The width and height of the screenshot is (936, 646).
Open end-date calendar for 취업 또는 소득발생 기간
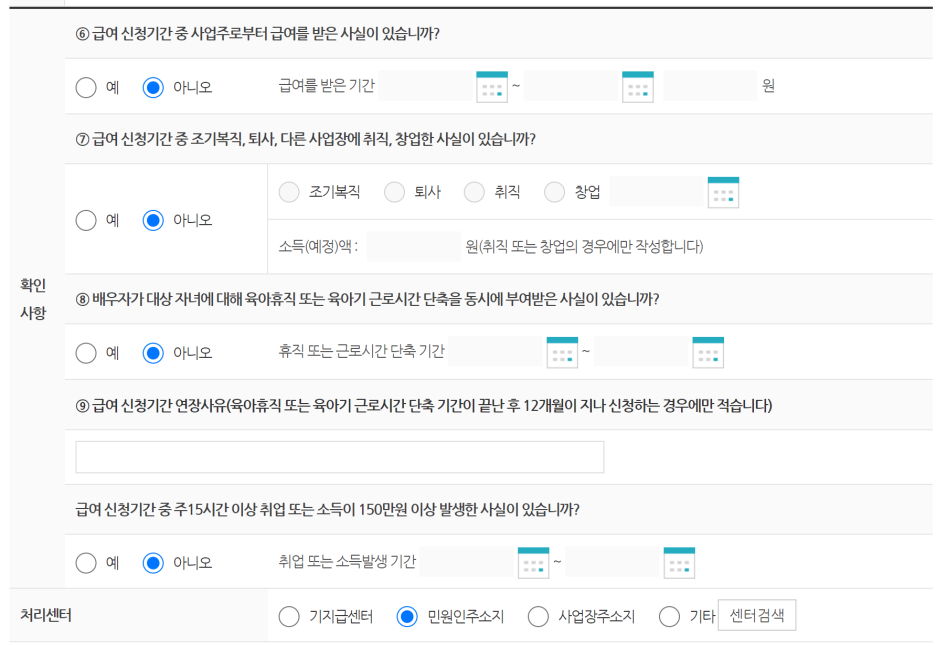click(679, 562)
